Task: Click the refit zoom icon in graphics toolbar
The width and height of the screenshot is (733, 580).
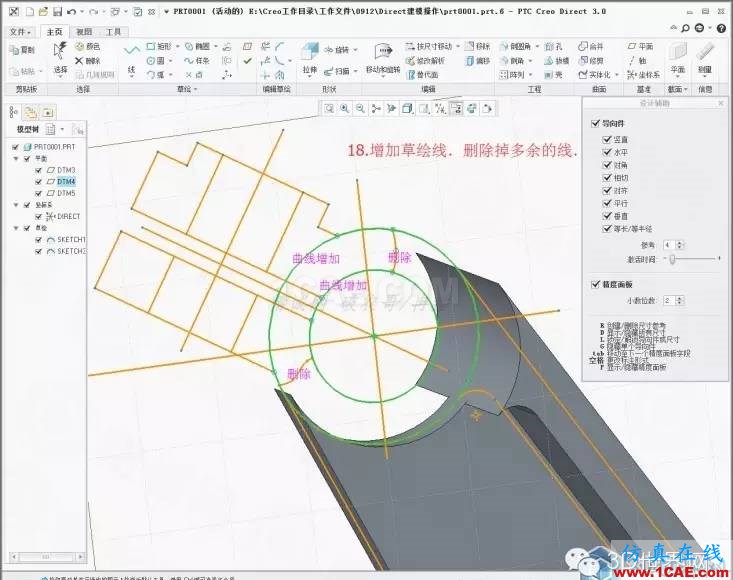Action: [330, 109]
